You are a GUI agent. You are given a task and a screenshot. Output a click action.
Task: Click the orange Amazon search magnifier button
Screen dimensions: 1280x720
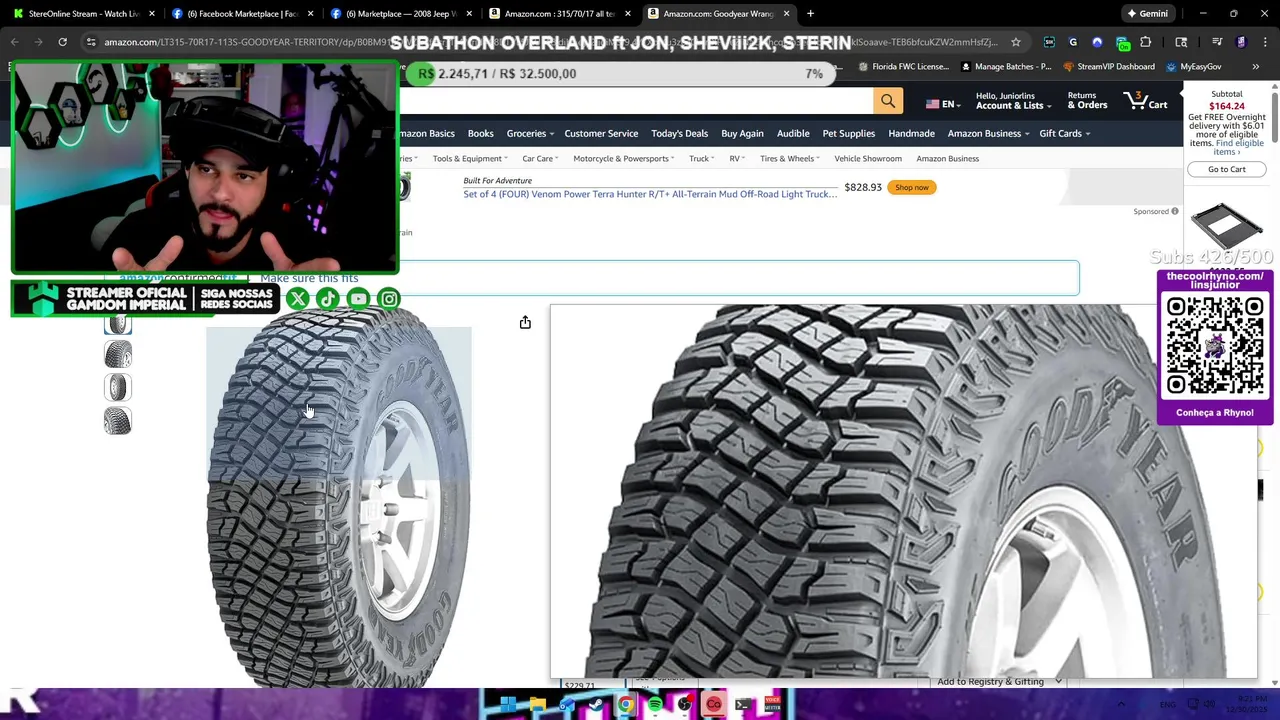tap(888, 101)
